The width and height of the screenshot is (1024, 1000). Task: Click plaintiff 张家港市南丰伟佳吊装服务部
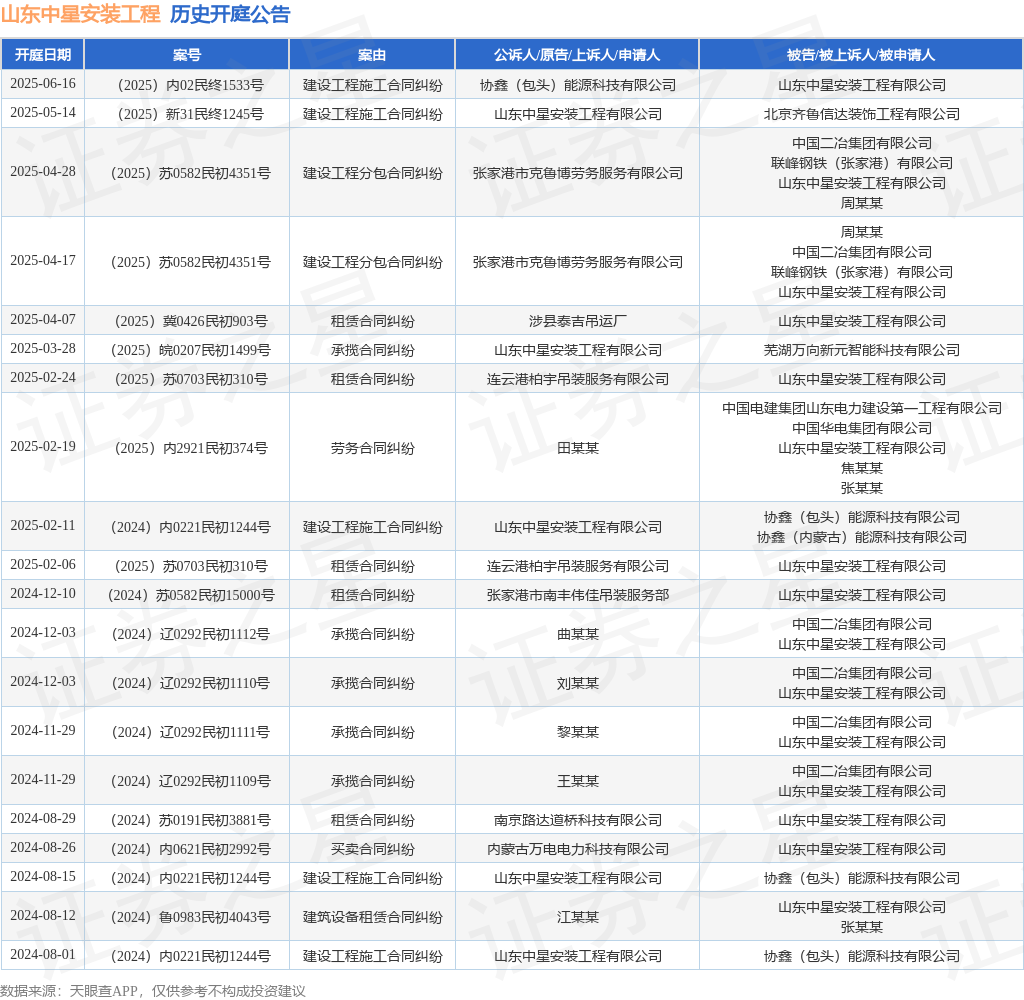577,595
